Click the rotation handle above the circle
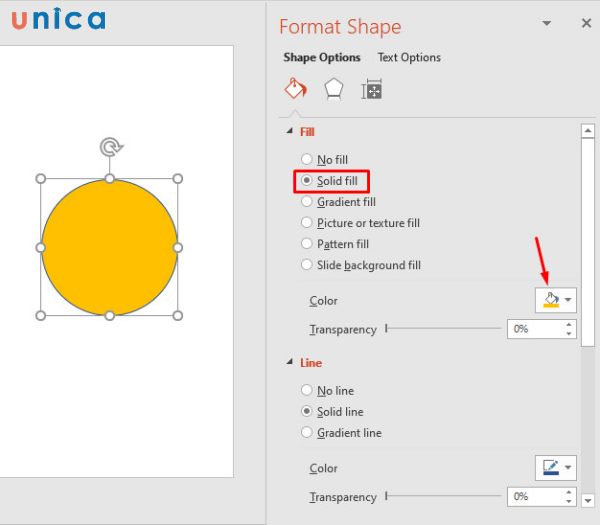This screenshot has width=600, height=525. 111,147
